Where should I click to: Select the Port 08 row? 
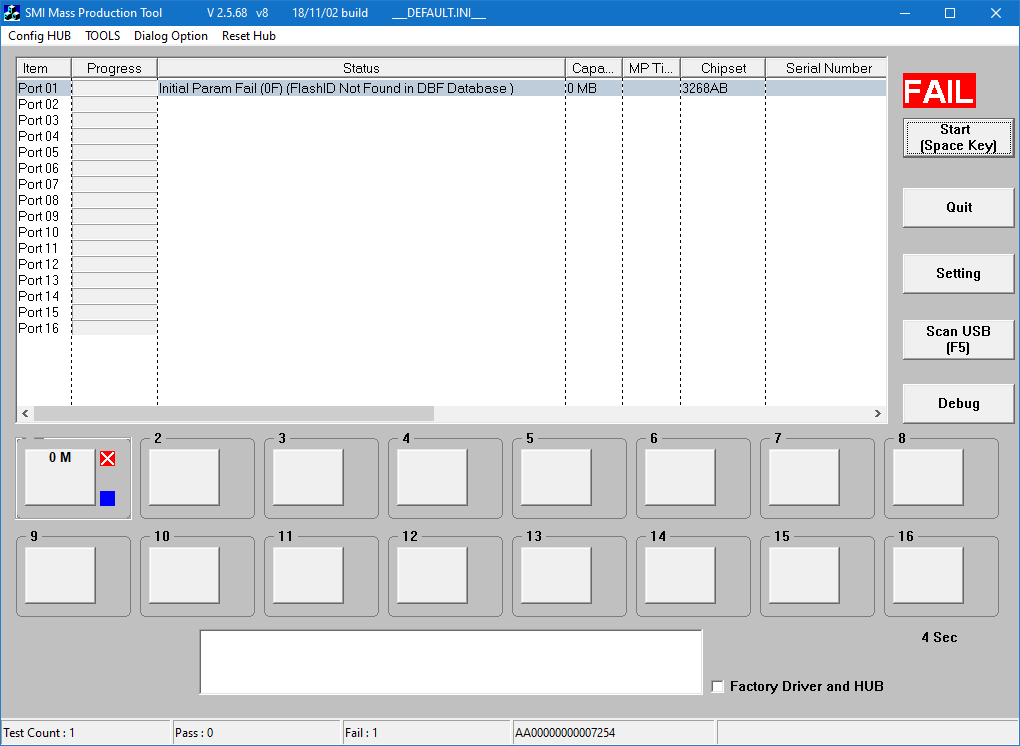[x=451, y=200]
